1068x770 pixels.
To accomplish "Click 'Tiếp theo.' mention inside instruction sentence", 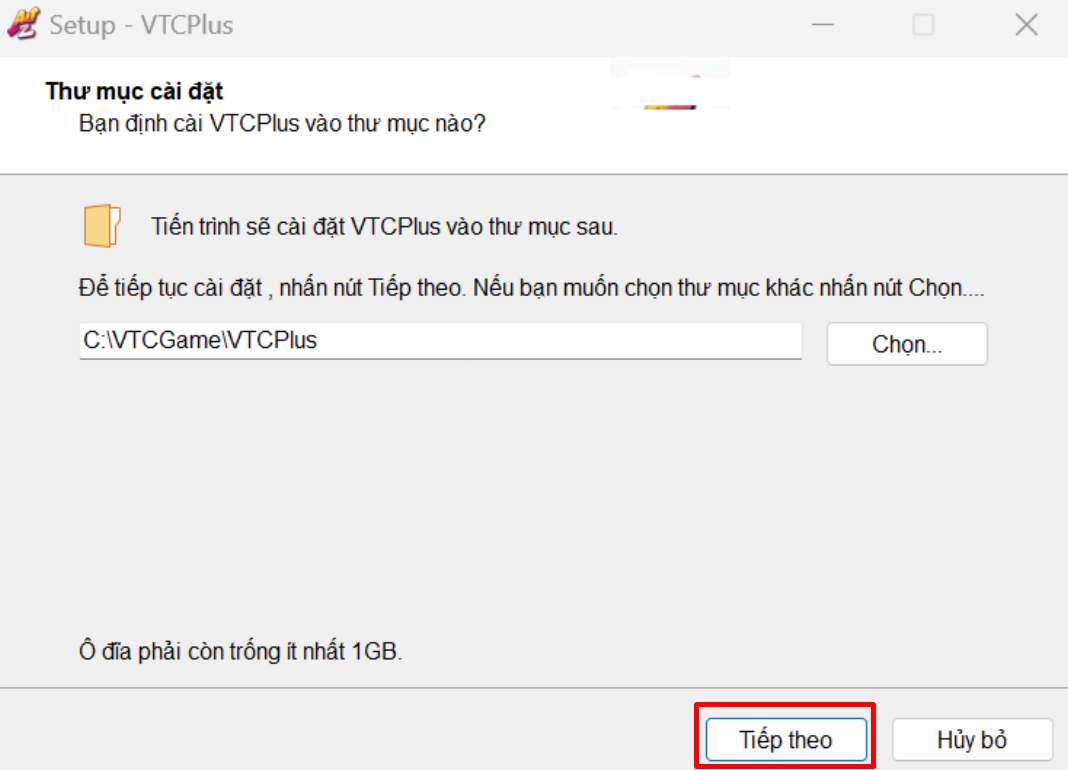I will click(x=416, y=288).
